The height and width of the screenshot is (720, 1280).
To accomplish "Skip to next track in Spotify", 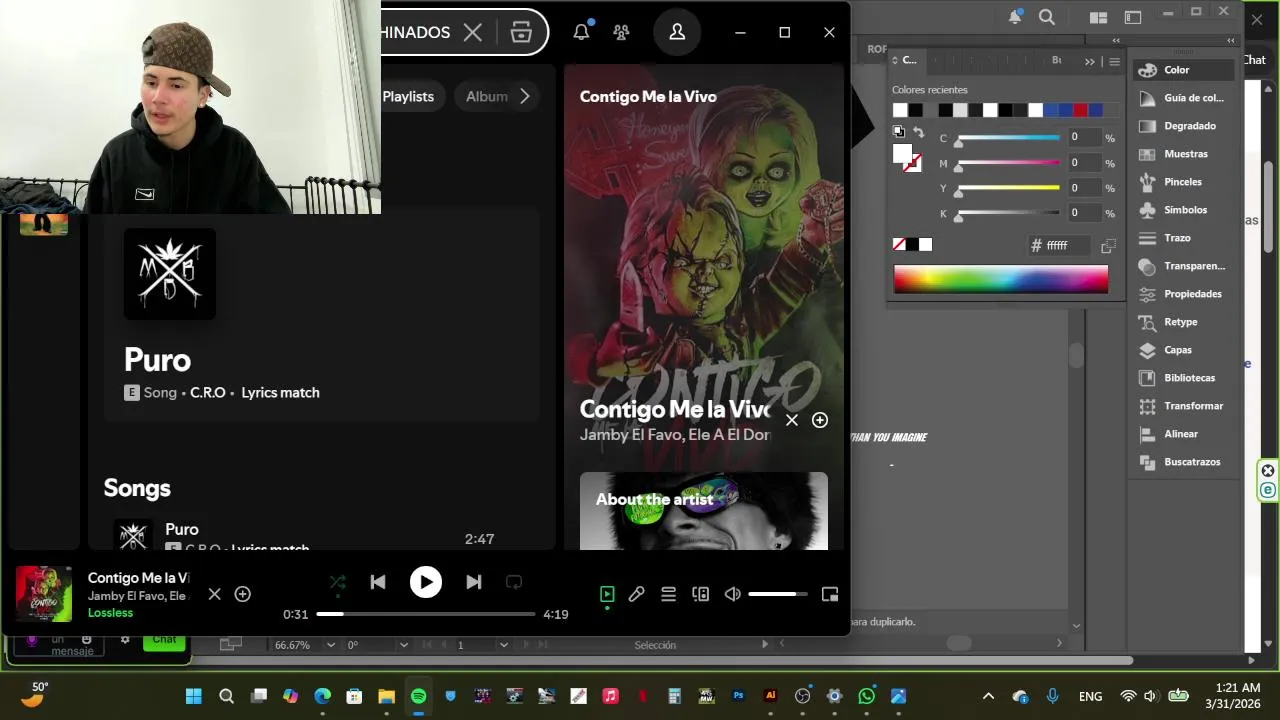I will (474, 582).
